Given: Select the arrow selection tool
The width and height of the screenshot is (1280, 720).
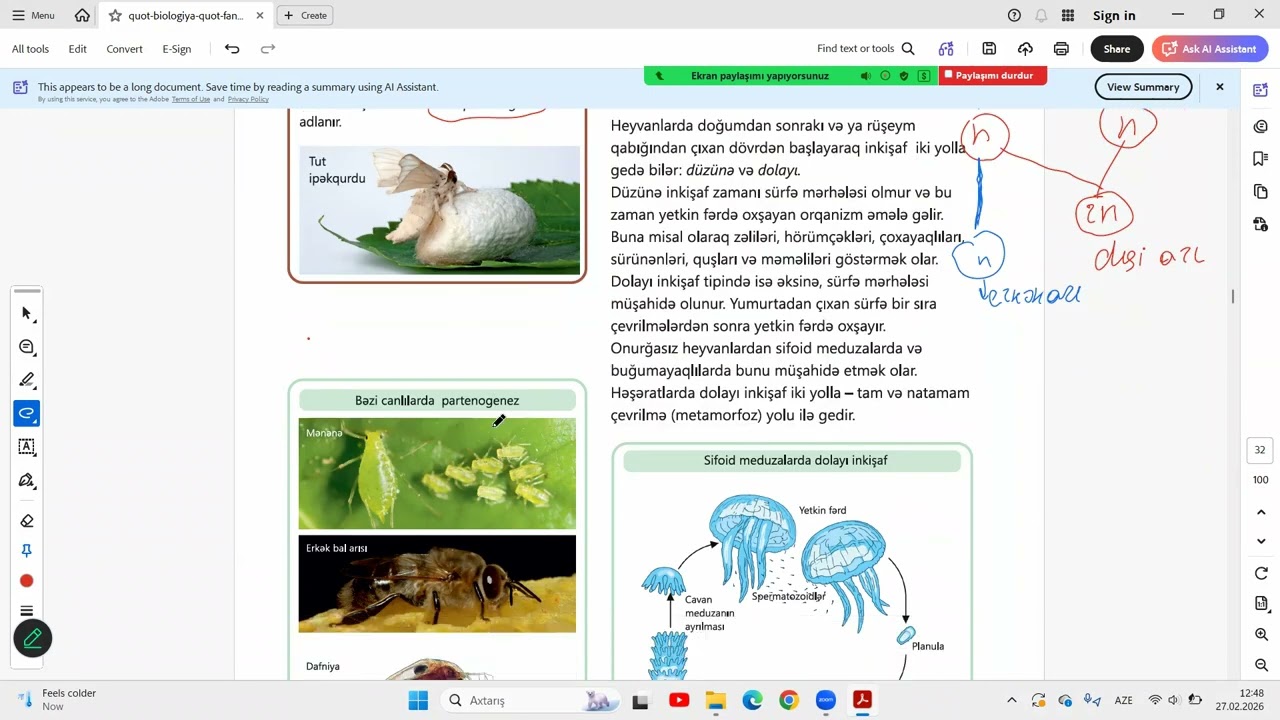Looking at the screenshot, I should [x=27, y=314].
